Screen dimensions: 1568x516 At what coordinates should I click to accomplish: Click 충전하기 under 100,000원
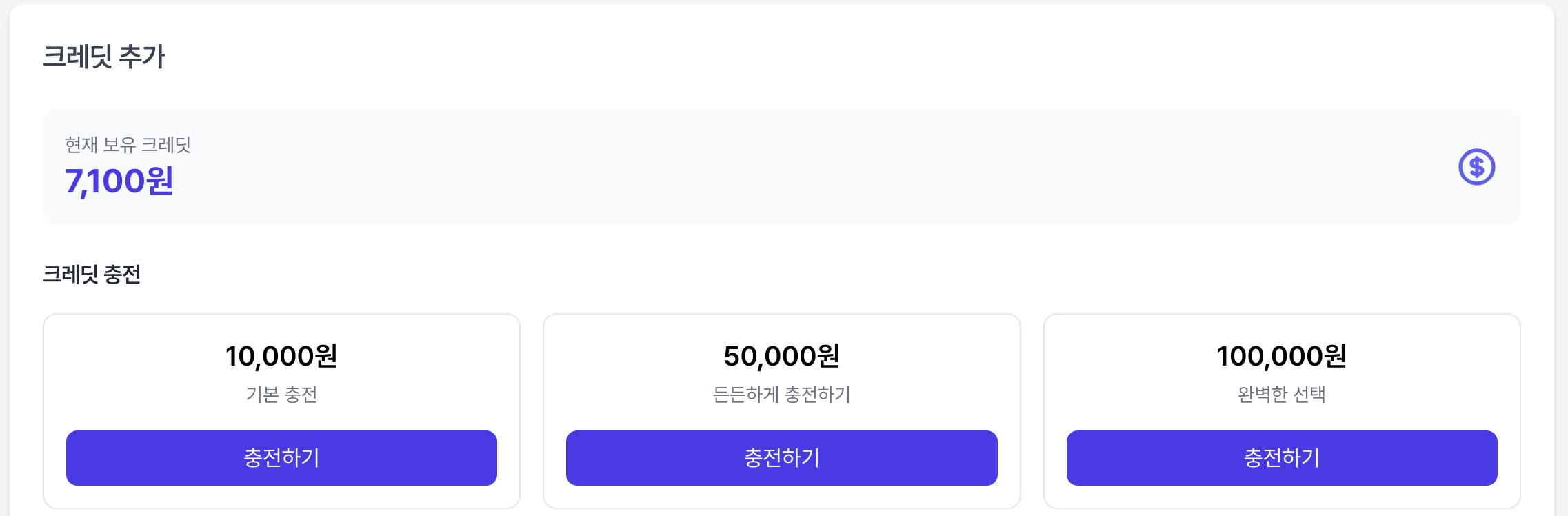point(1282,458)
